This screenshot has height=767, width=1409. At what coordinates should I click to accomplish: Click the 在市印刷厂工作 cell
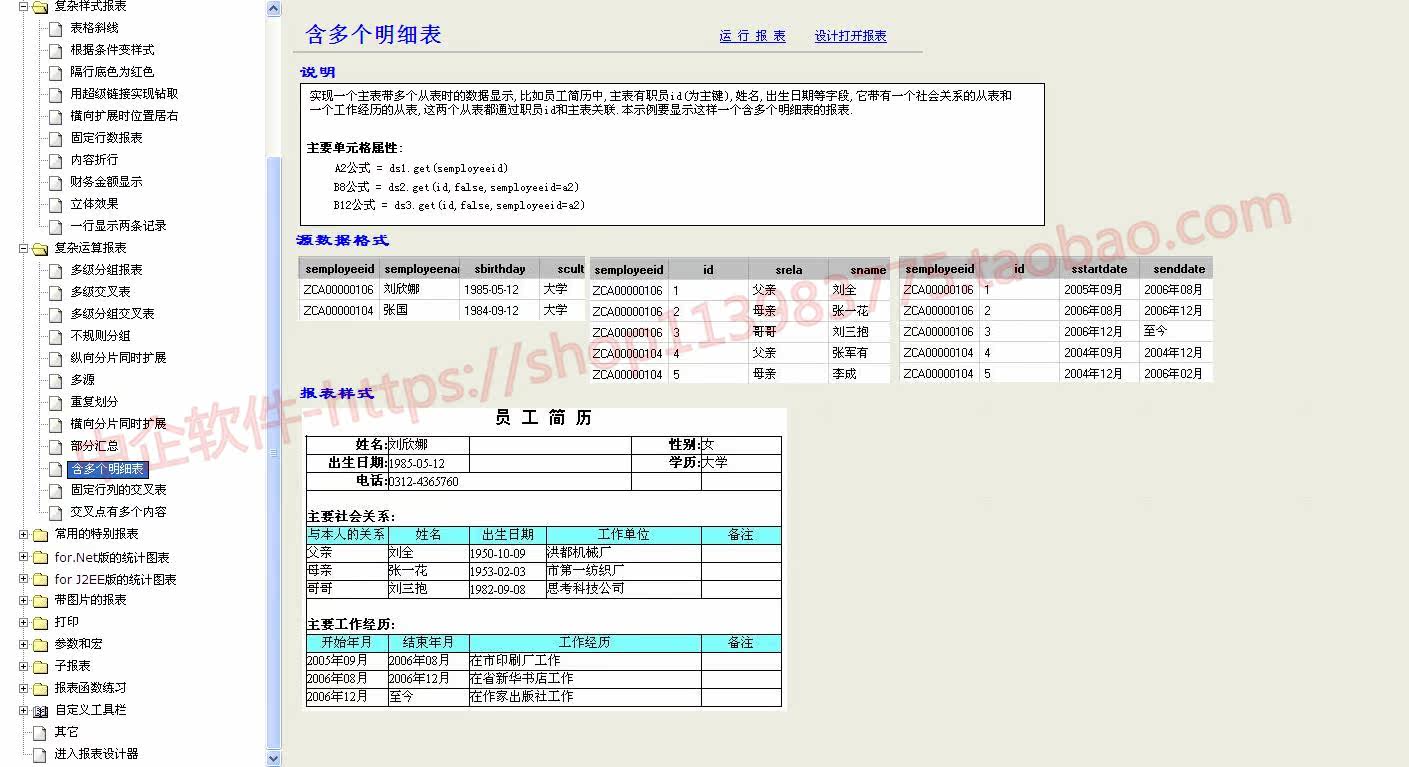585,660
